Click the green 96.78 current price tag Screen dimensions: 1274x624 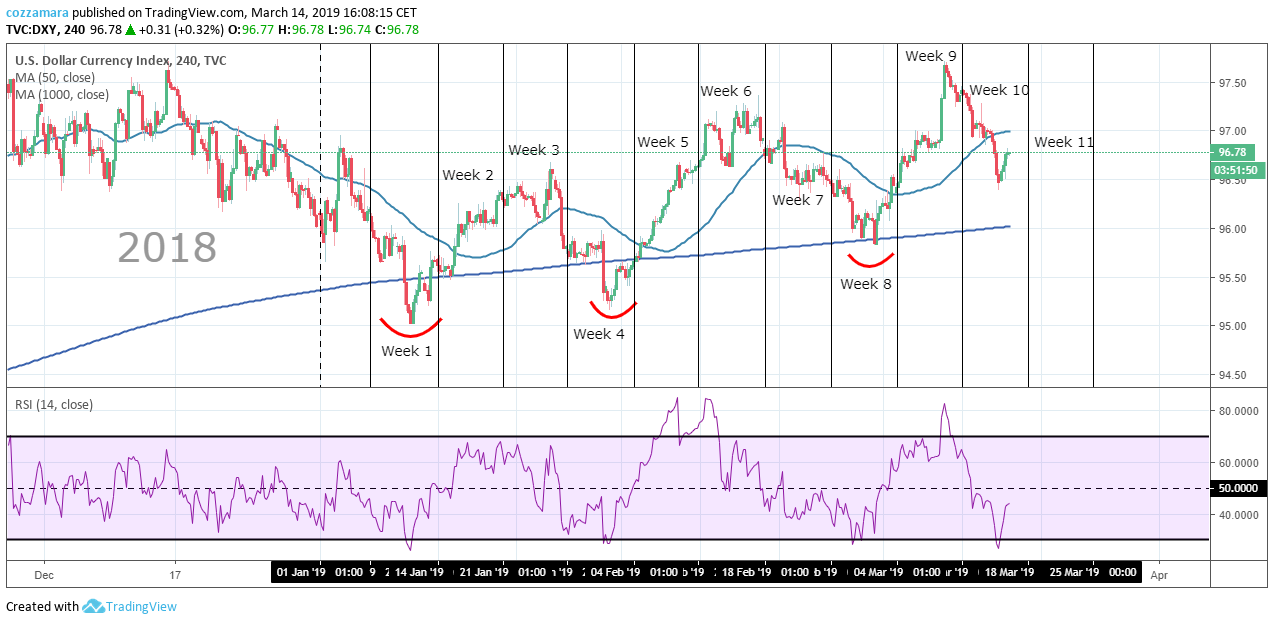pos(1233,153)
